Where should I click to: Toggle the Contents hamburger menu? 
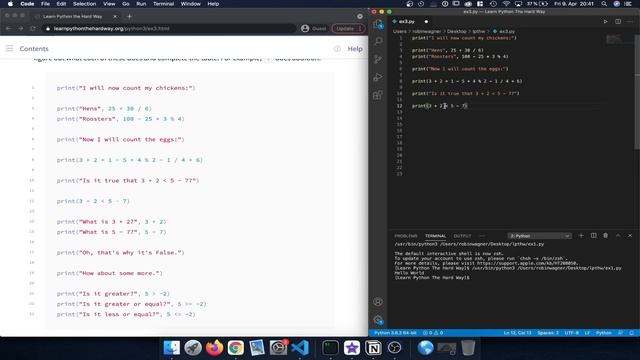click(x=9, y=49)
